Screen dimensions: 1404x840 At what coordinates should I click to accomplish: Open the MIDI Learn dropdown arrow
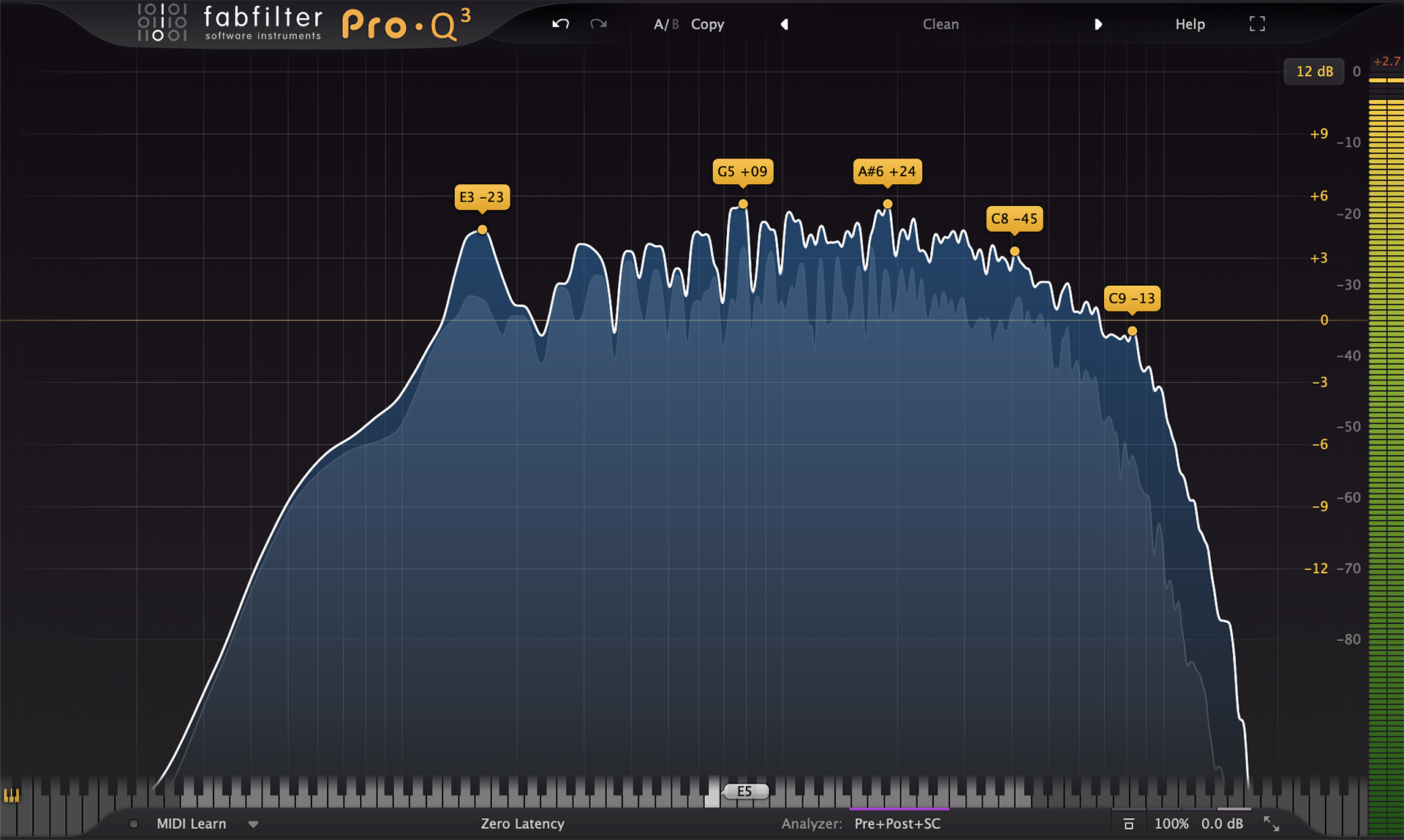coord(254,825)
